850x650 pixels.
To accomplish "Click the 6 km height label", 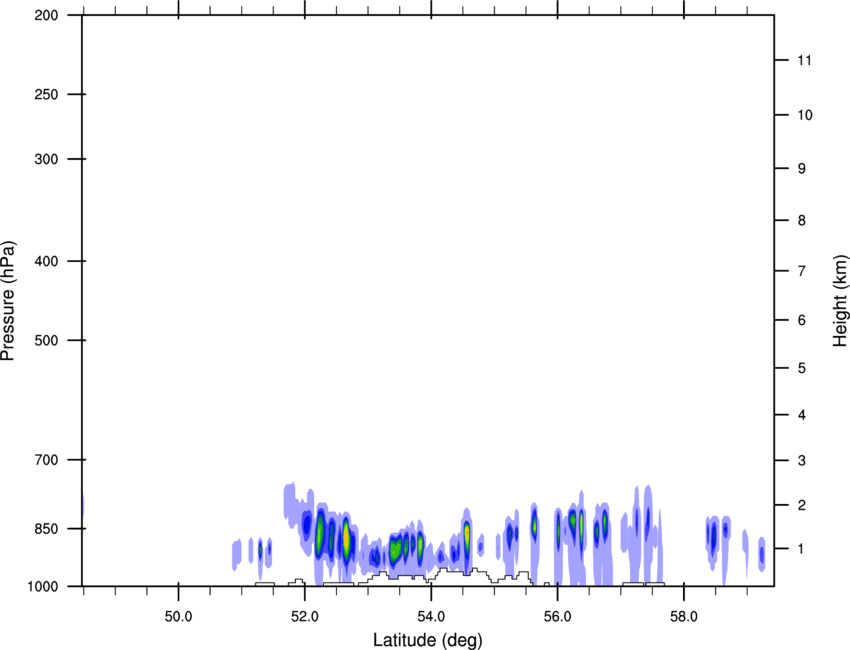I will point(802,320).
